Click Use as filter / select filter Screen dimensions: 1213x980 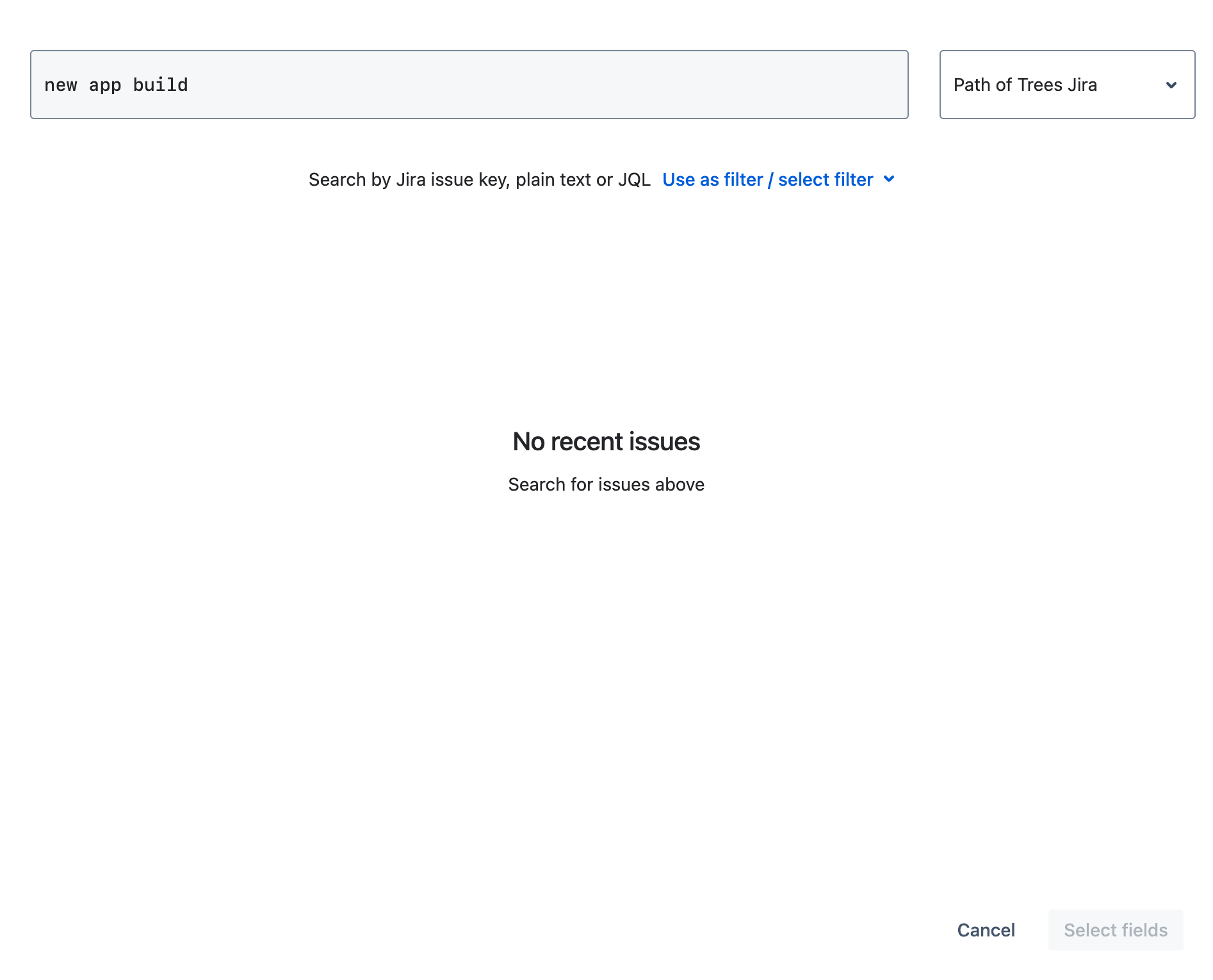[x=767, y=180]
